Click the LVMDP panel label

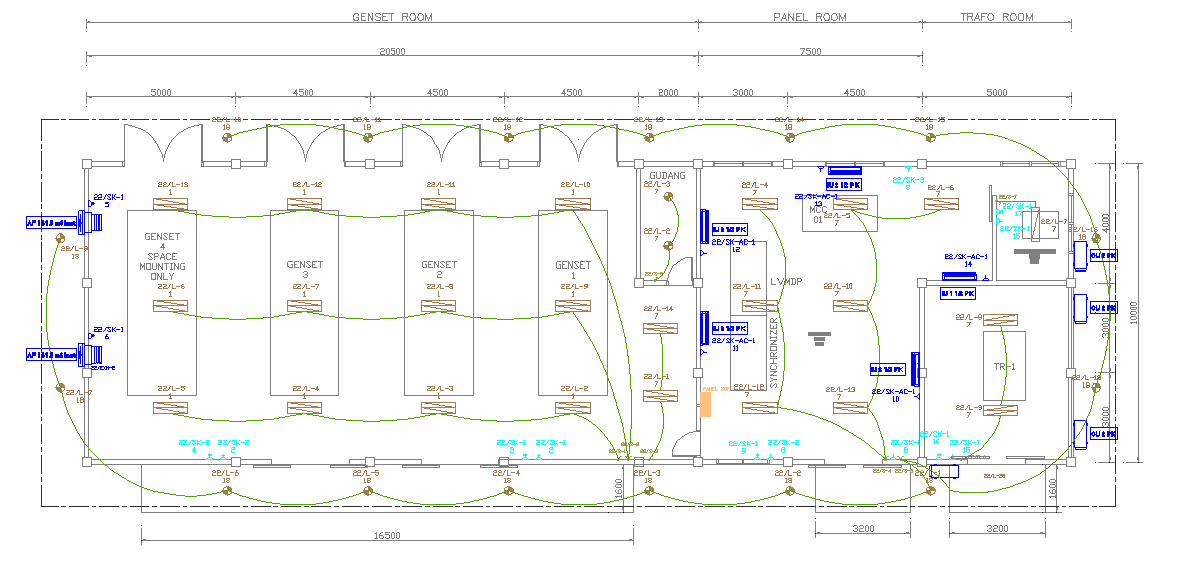click(x=788, y=282)
